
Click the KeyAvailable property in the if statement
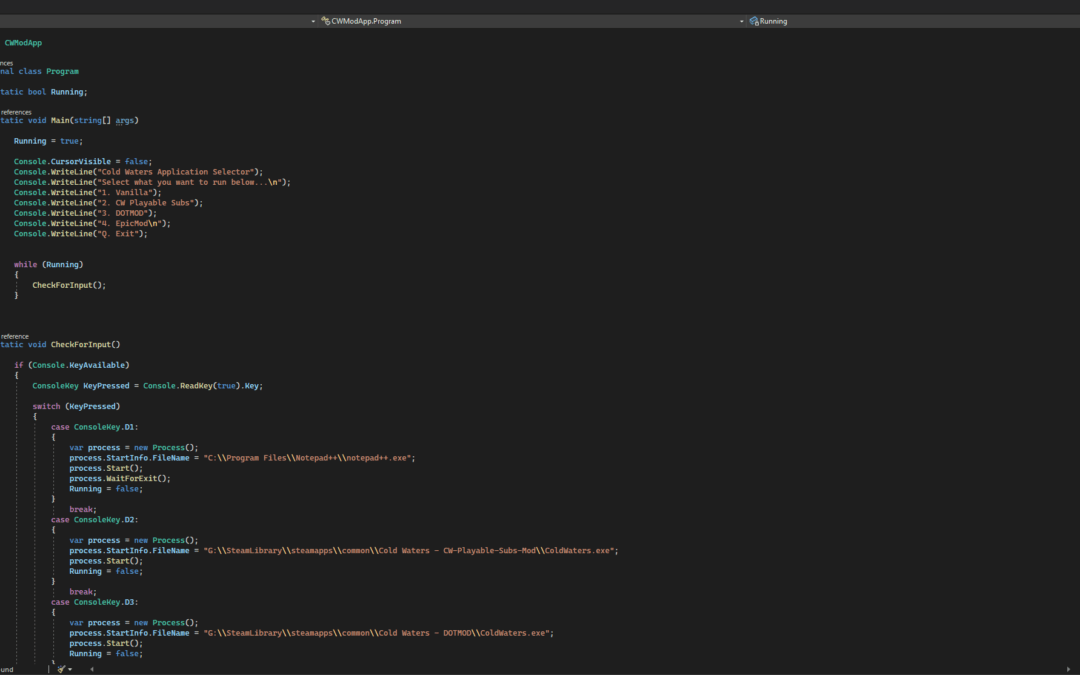[97, 365]
